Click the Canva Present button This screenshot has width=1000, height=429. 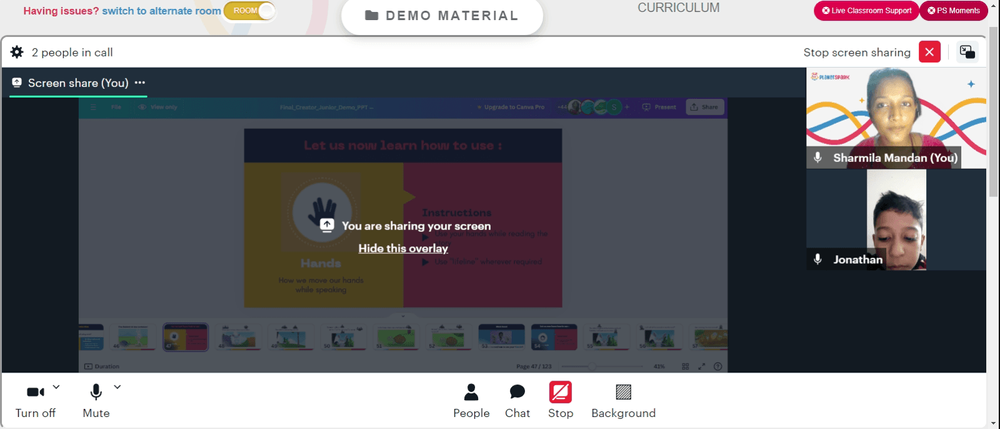pyautogui.click(x=659, y=107)
